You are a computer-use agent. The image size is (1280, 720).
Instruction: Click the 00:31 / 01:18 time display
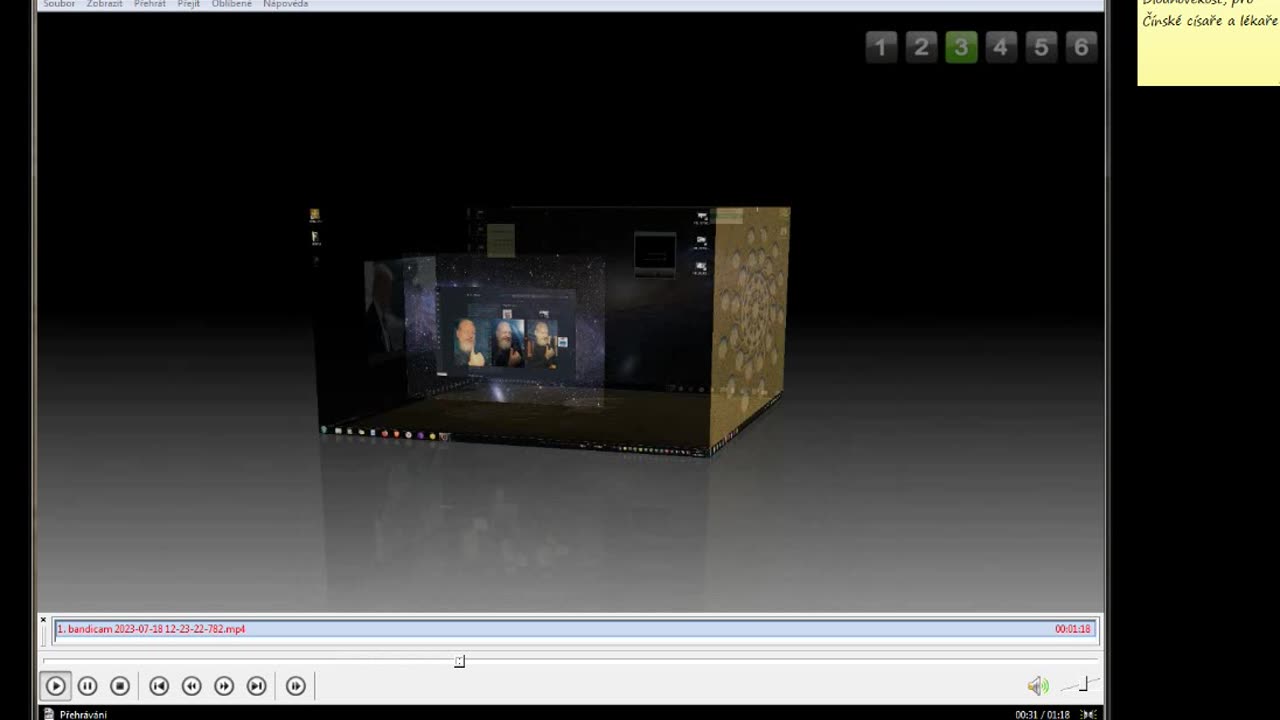(x=1042, y=714)
